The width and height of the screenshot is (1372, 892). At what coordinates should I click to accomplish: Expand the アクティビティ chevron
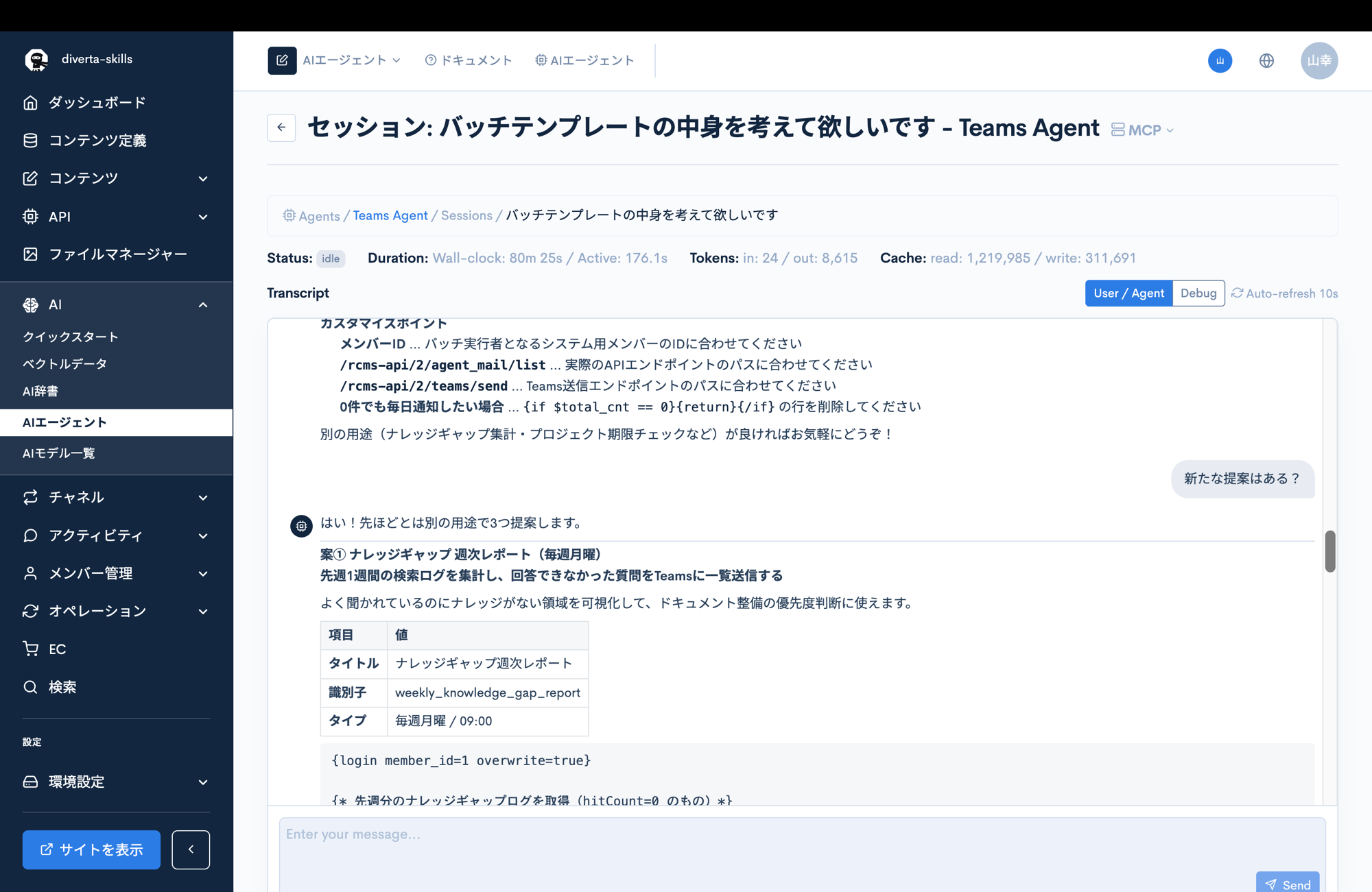click(x=203, y=535)
